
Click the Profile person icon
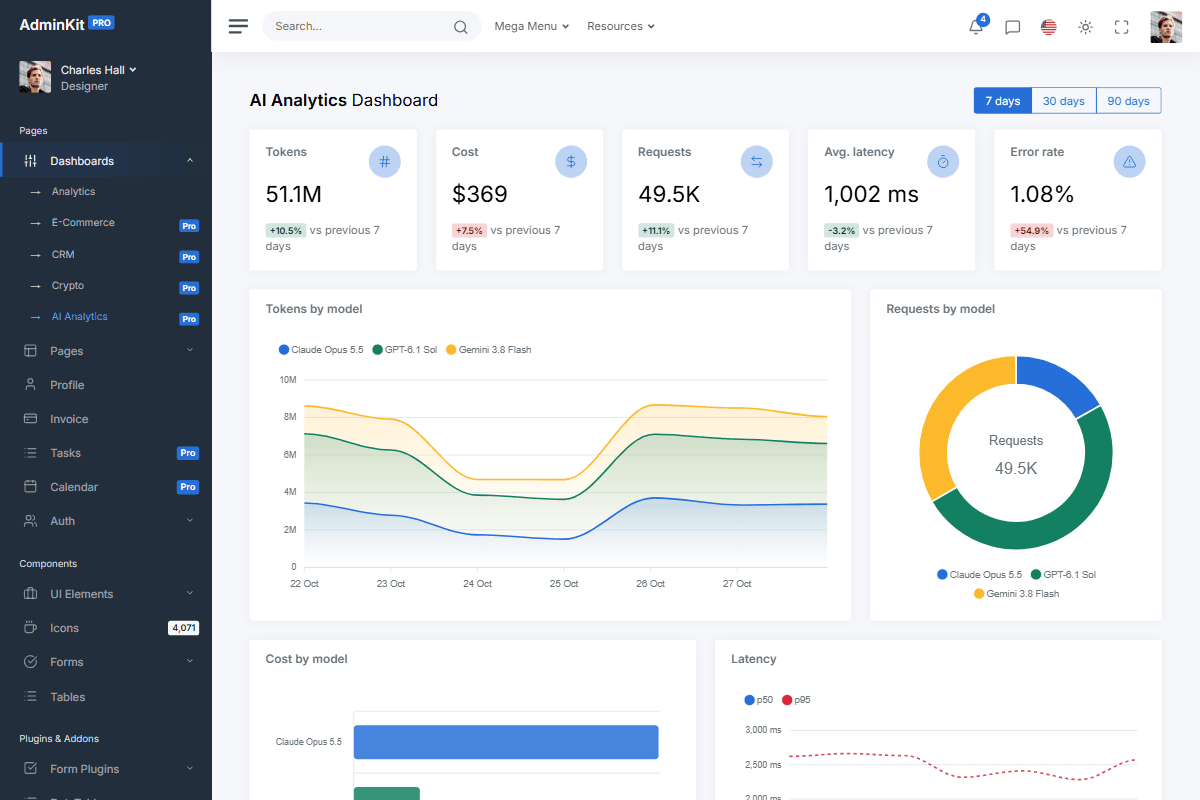click(30, 385)
